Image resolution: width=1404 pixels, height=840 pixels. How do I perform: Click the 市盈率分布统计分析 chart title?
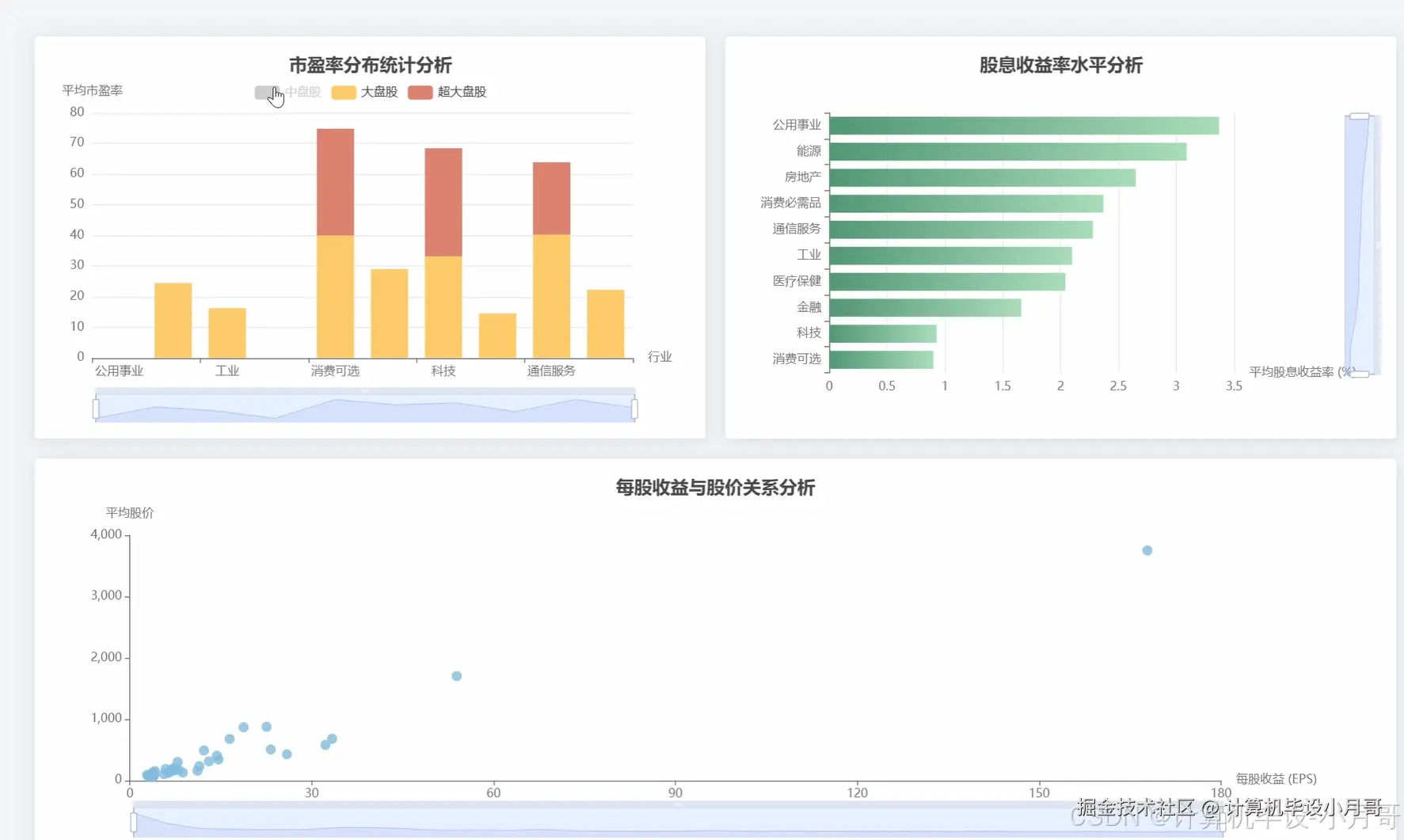(x=370, y=65)
